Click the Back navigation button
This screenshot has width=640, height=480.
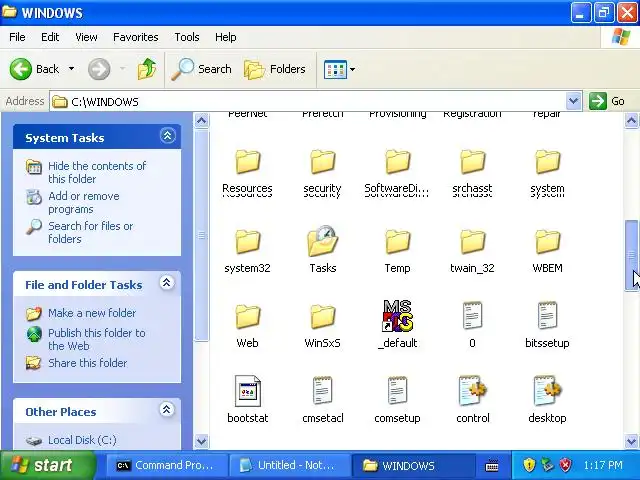(34, 69)
